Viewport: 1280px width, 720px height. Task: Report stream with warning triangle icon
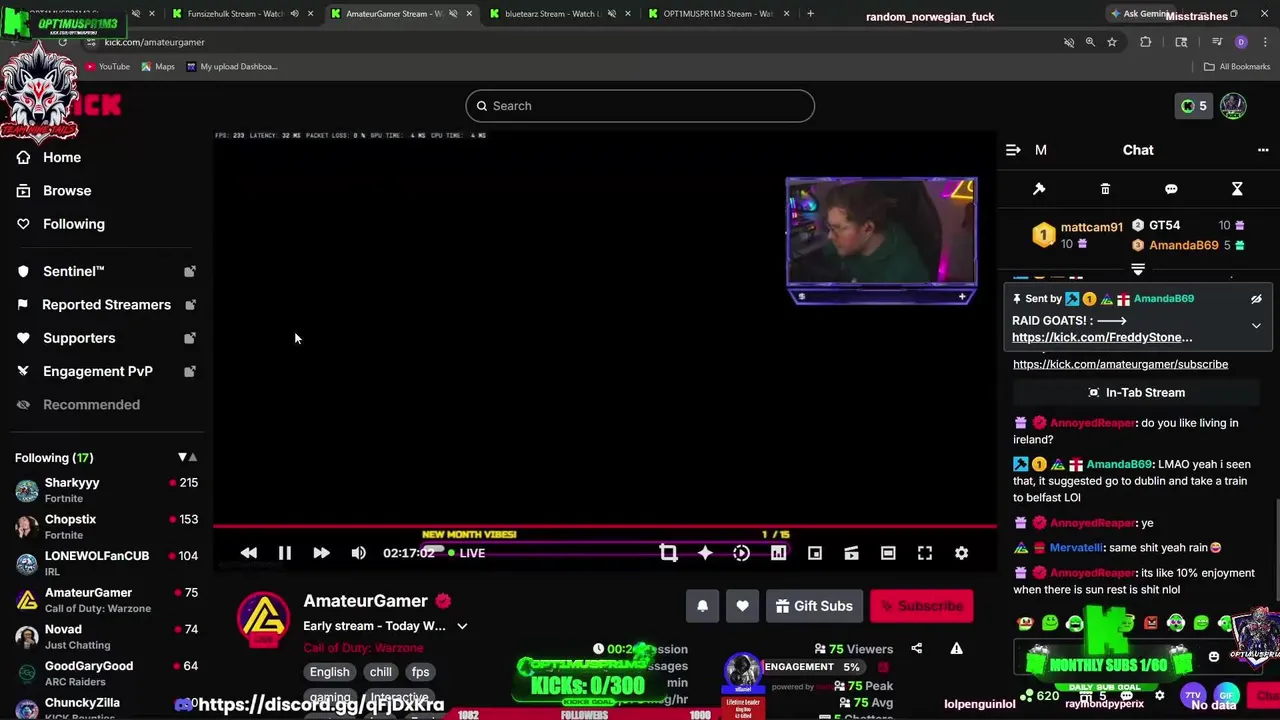coord(956,649)
